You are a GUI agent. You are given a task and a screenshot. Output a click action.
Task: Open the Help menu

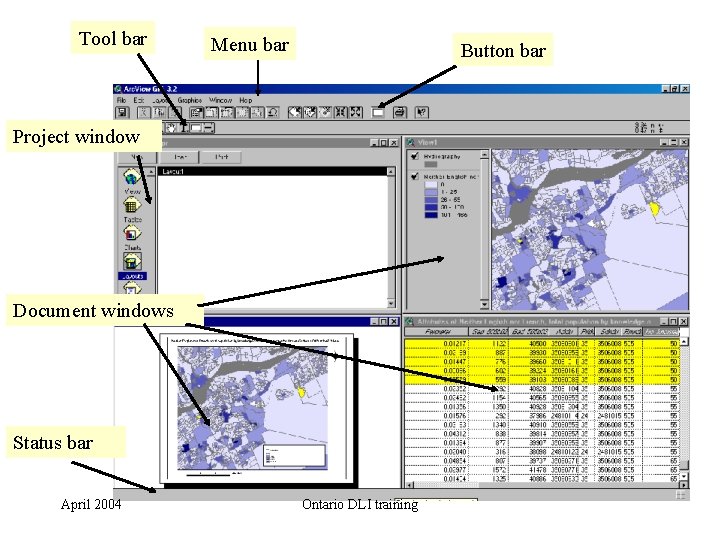[x=246, y=100]
